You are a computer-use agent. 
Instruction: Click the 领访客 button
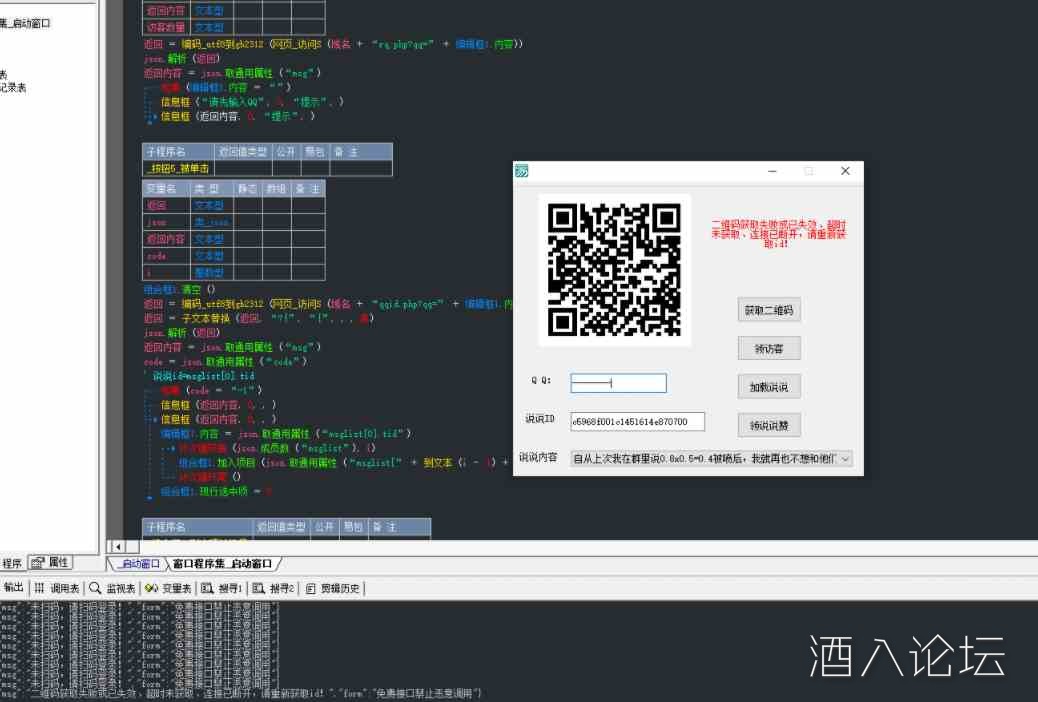tap(769, 347)
